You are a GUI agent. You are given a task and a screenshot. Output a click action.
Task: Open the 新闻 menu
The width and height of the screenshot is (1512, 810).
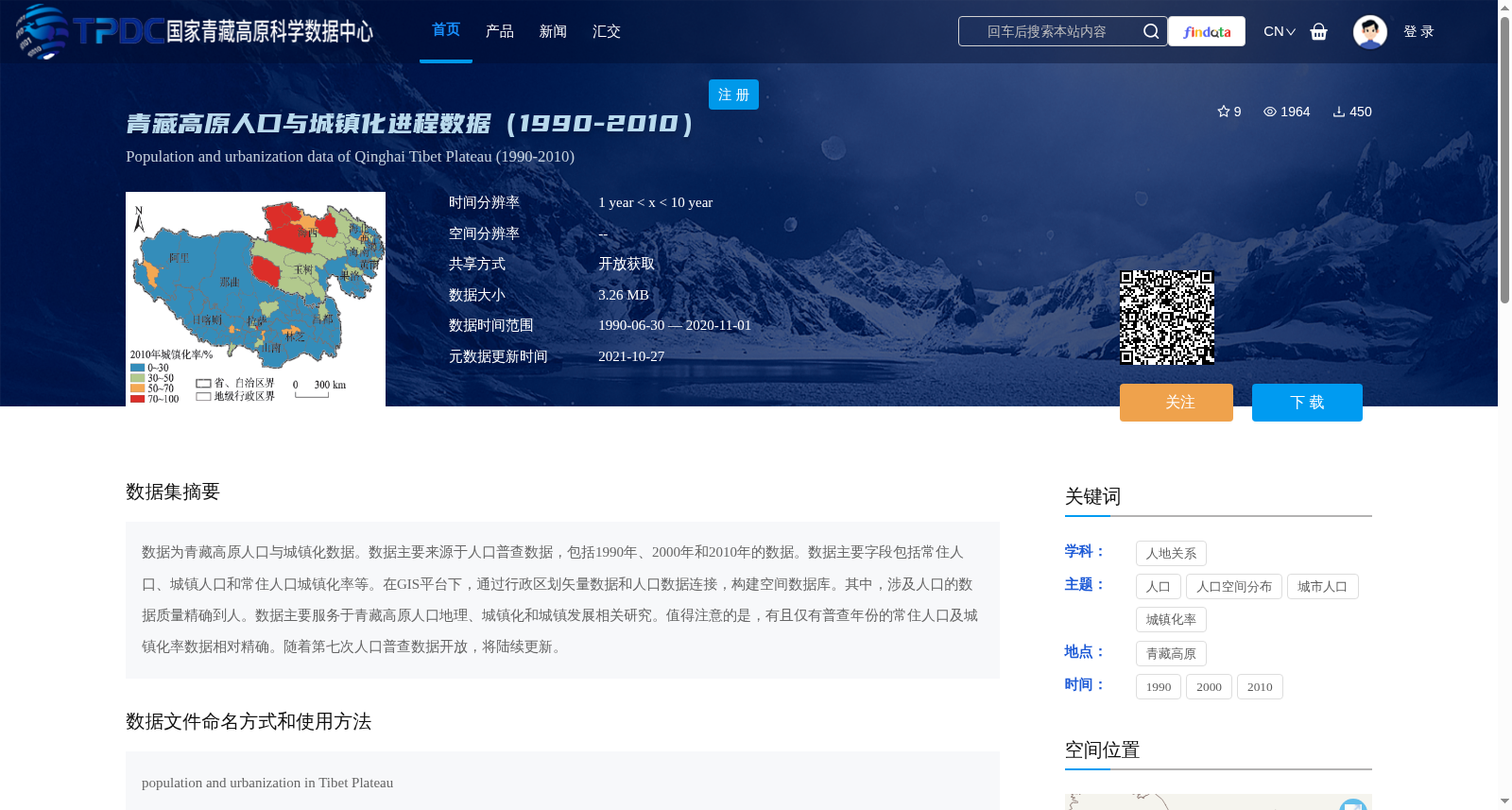pos(553,31)
